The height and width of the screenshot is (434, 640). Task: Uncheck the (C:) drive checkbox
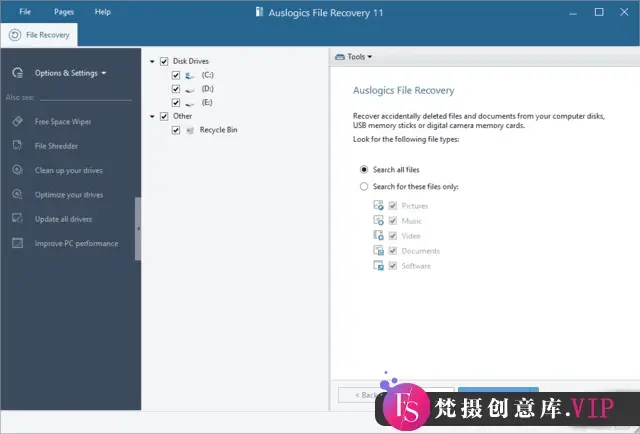176,75
